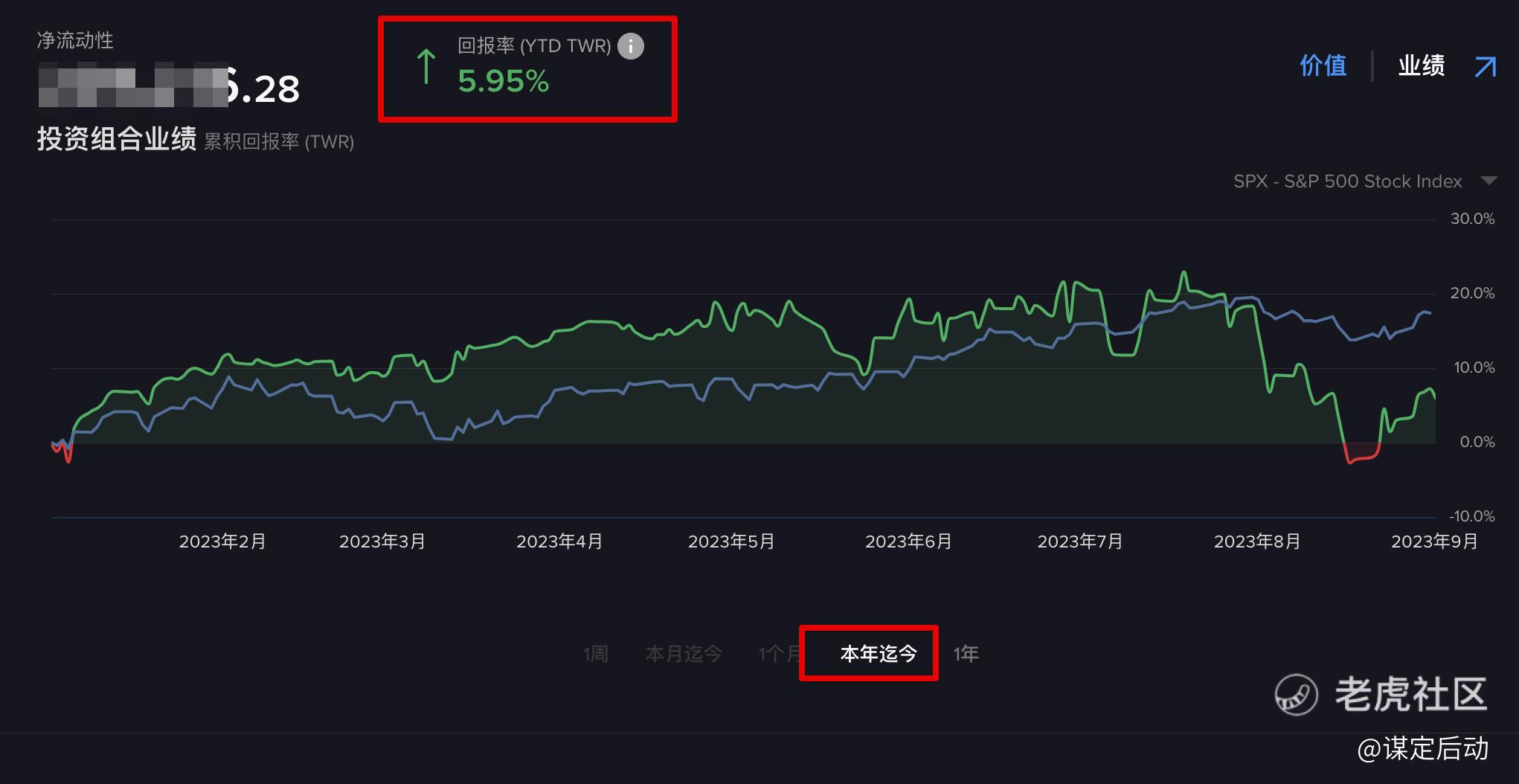Image resolution: width=1519 pixels, height=784 pixels.
Task: Click the 投资组合业绩 heading
Action: coord(117,139)
